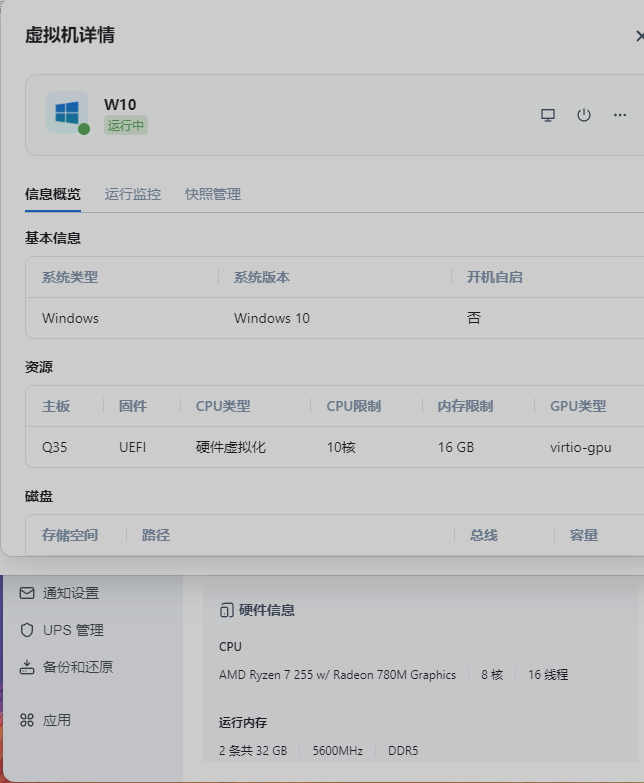Click the 10核 CPU limit value
The width and height of the screenshot is (644, 783).
click(x=341, y=447)
